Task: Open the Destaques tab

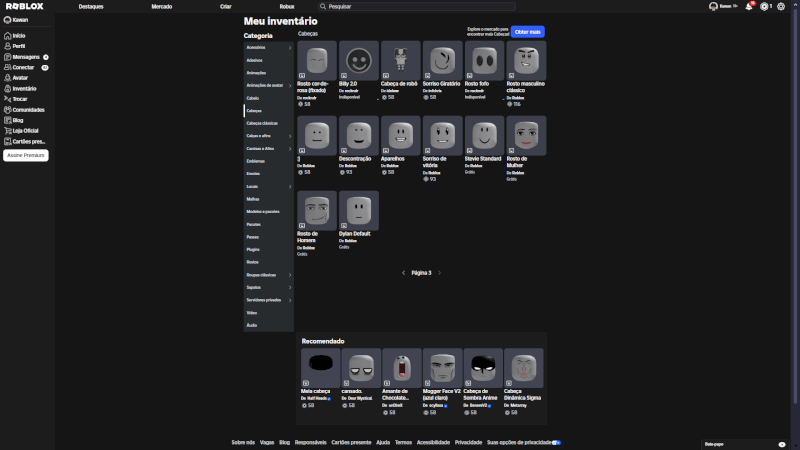Action: click(x=91, y=7)
